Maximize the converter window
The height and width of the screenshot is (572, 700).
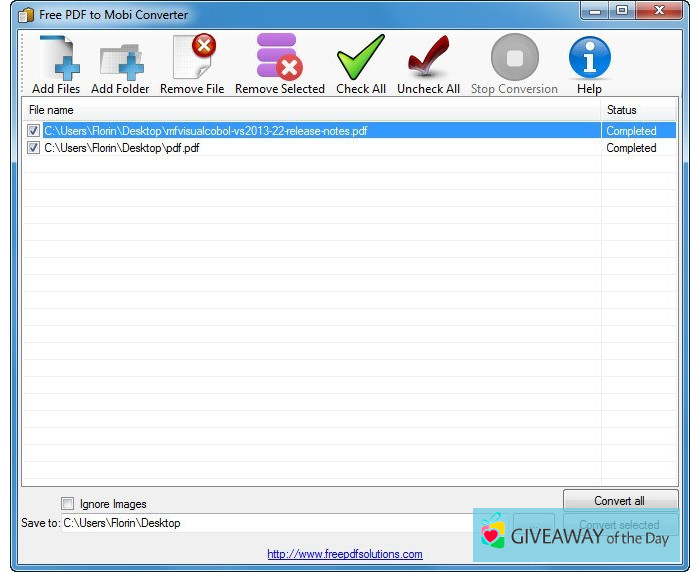click(x=622, y=12)
